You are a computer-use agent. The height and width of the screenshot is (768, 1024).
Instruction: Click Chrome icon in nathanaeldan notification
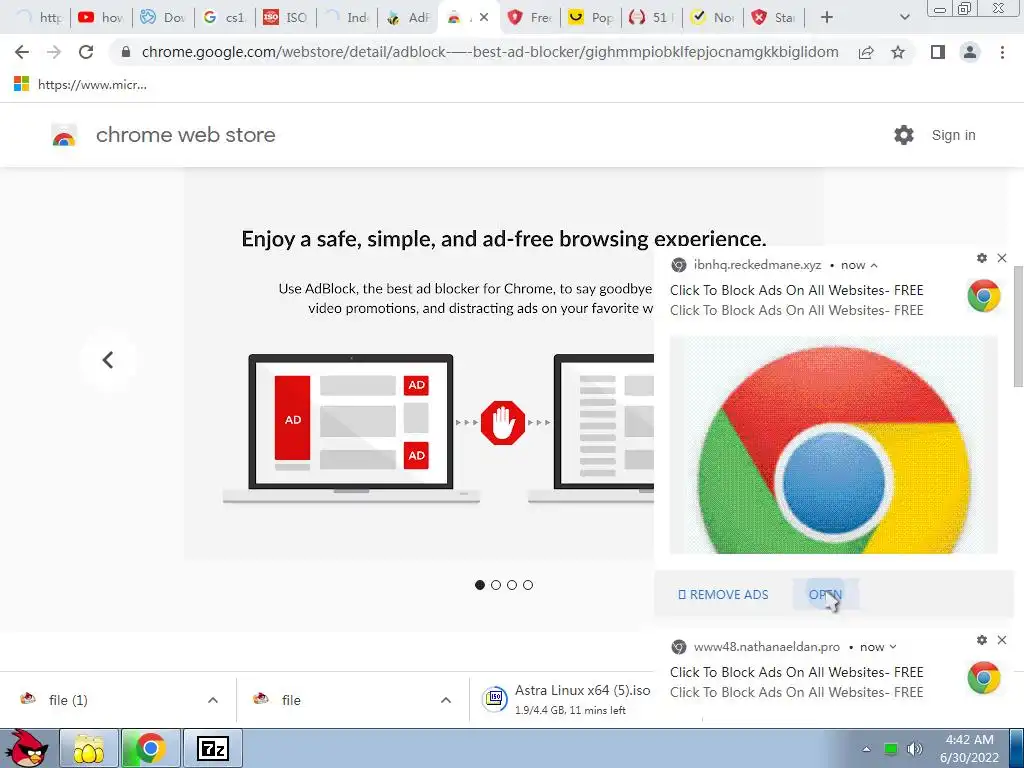coord(984,679)
